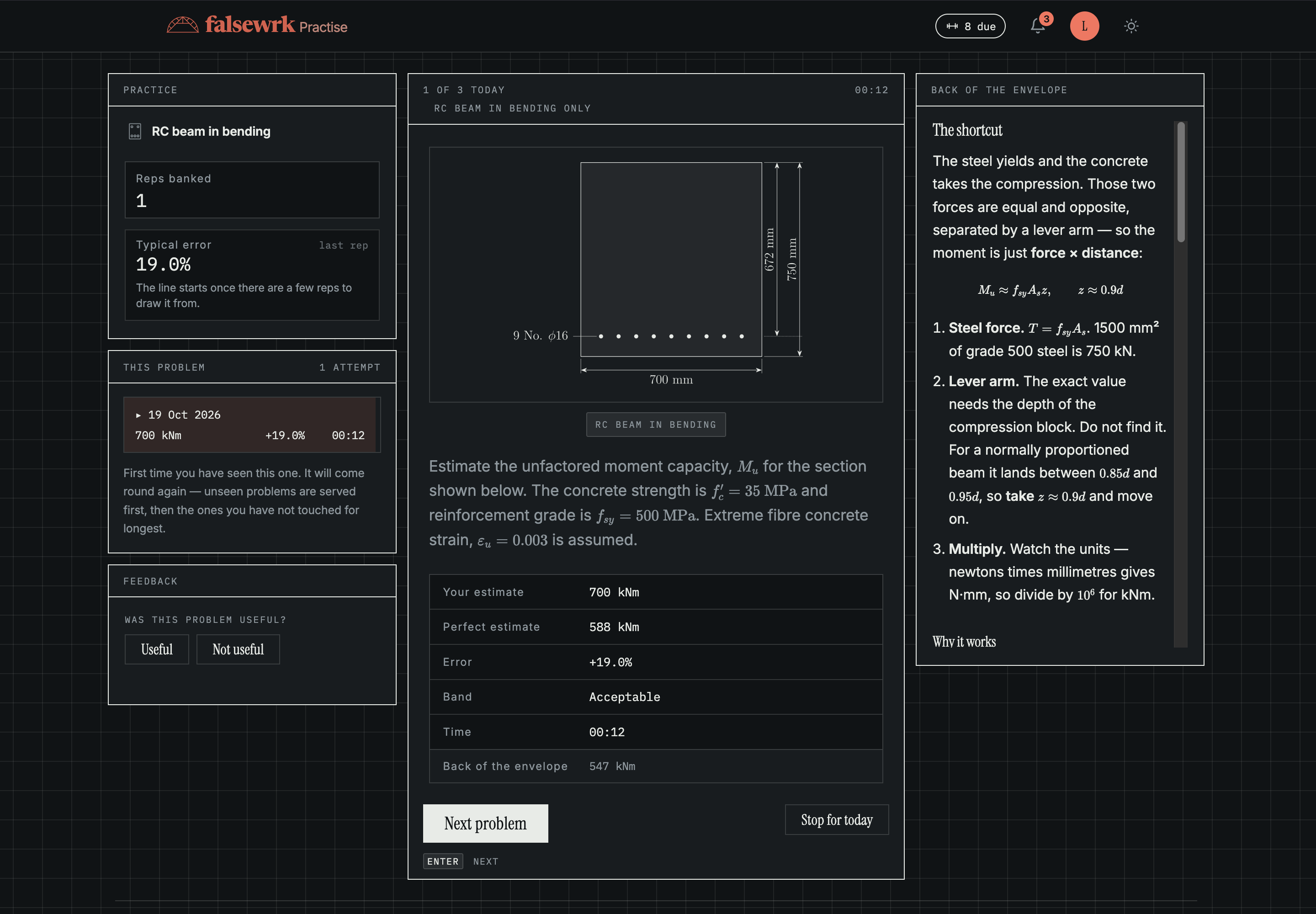
Task: Click the 'Why it works' heading
Action: (x=964, y=642)
